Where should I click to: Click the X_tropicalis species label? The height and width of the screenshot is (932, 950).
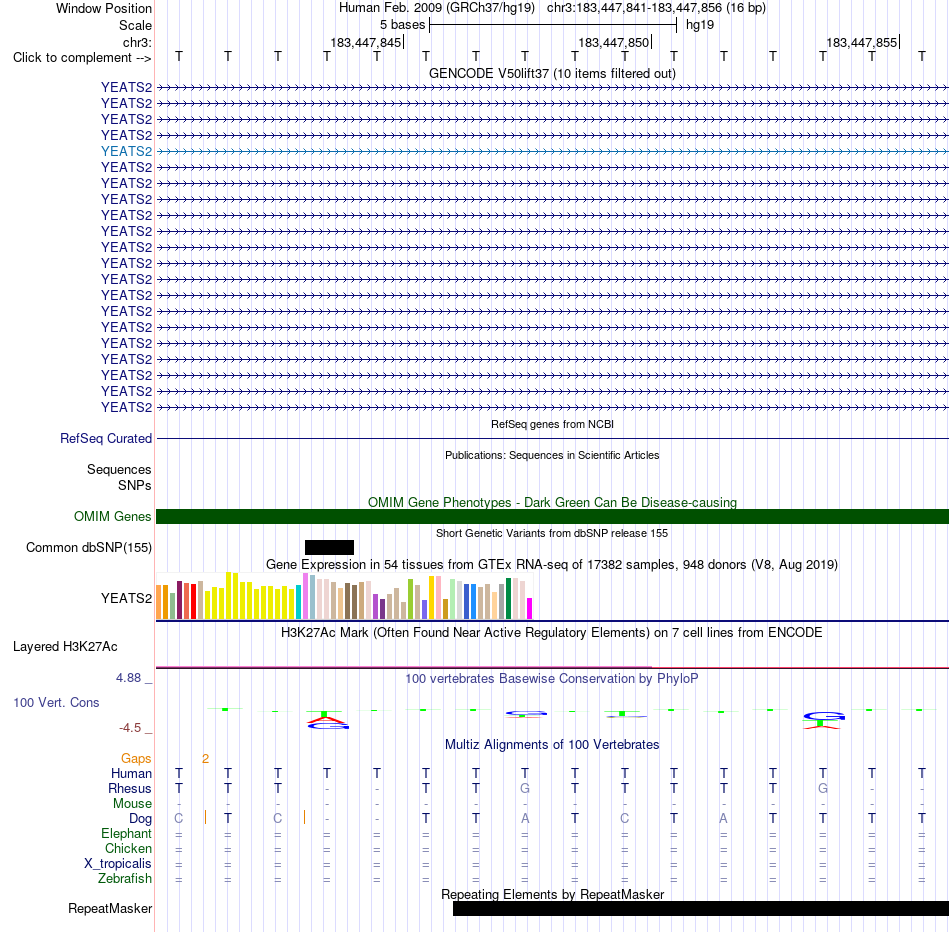118,864
